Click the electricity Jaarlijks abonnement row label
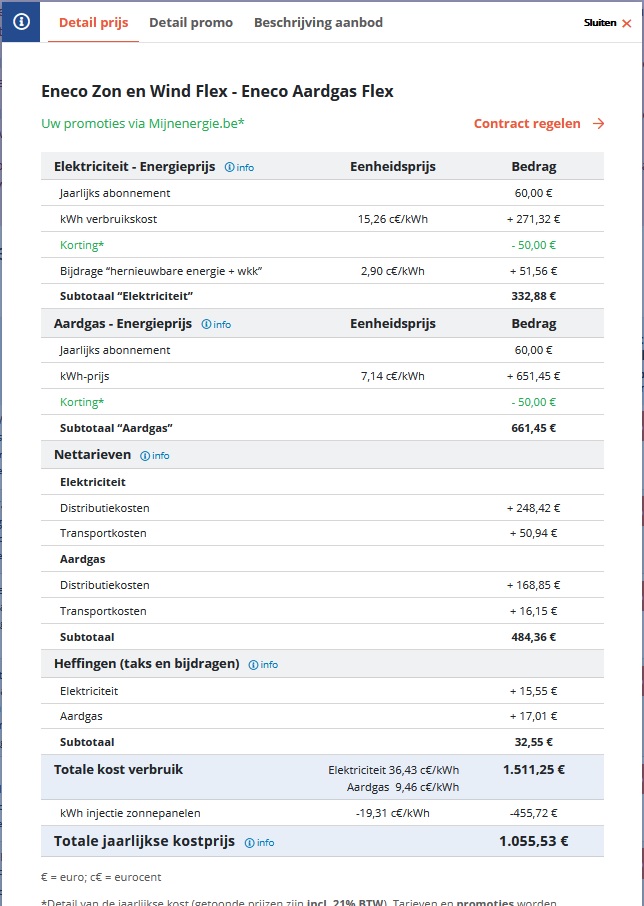The width and height of the screenshot is (644, 906). [115, 193]
